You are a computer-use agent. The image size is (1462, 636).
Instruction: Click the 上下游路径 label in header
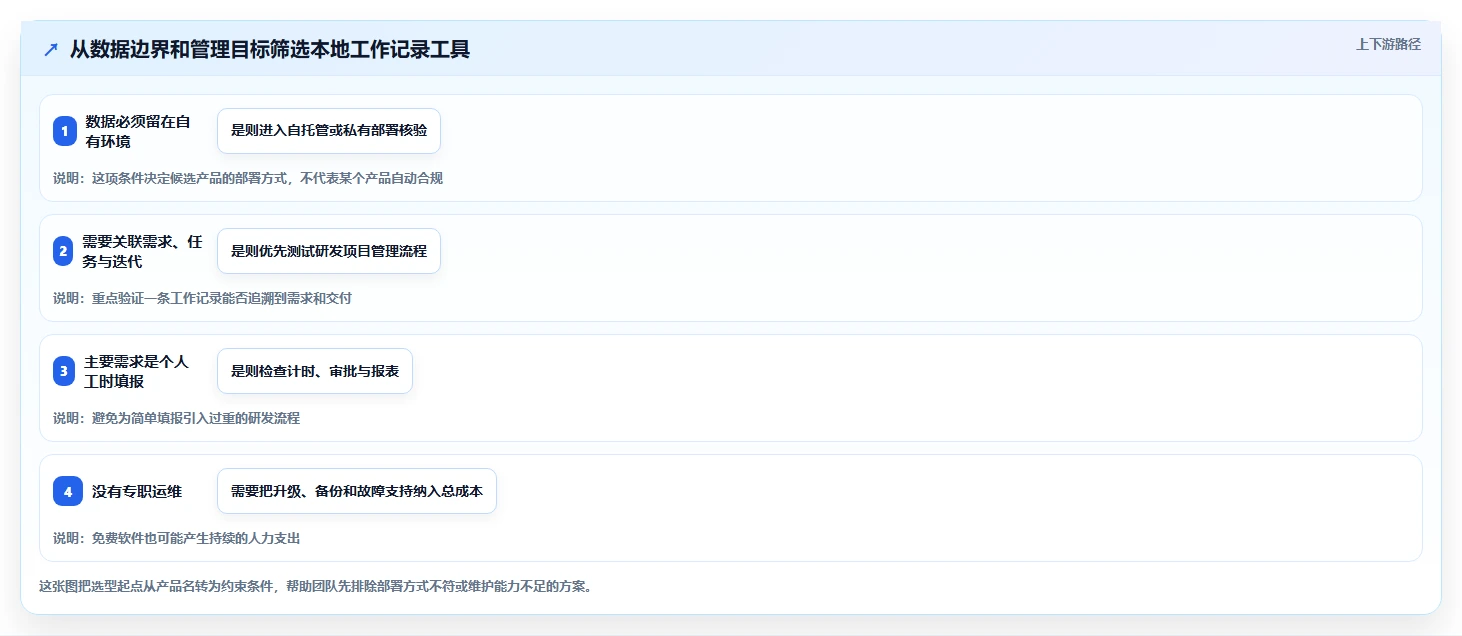coord(1388,44)
